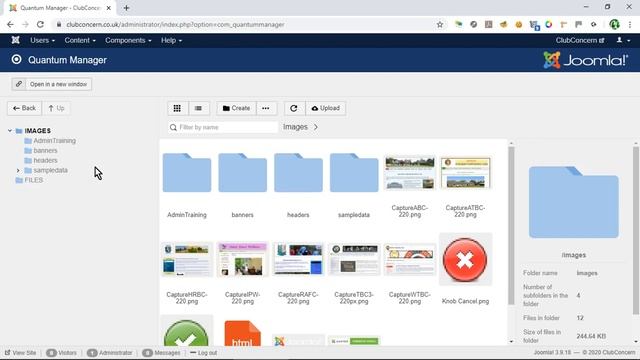Click the Quantum Manager title icon
This screenshot has height=360, width=640.
tap(16, 60)
